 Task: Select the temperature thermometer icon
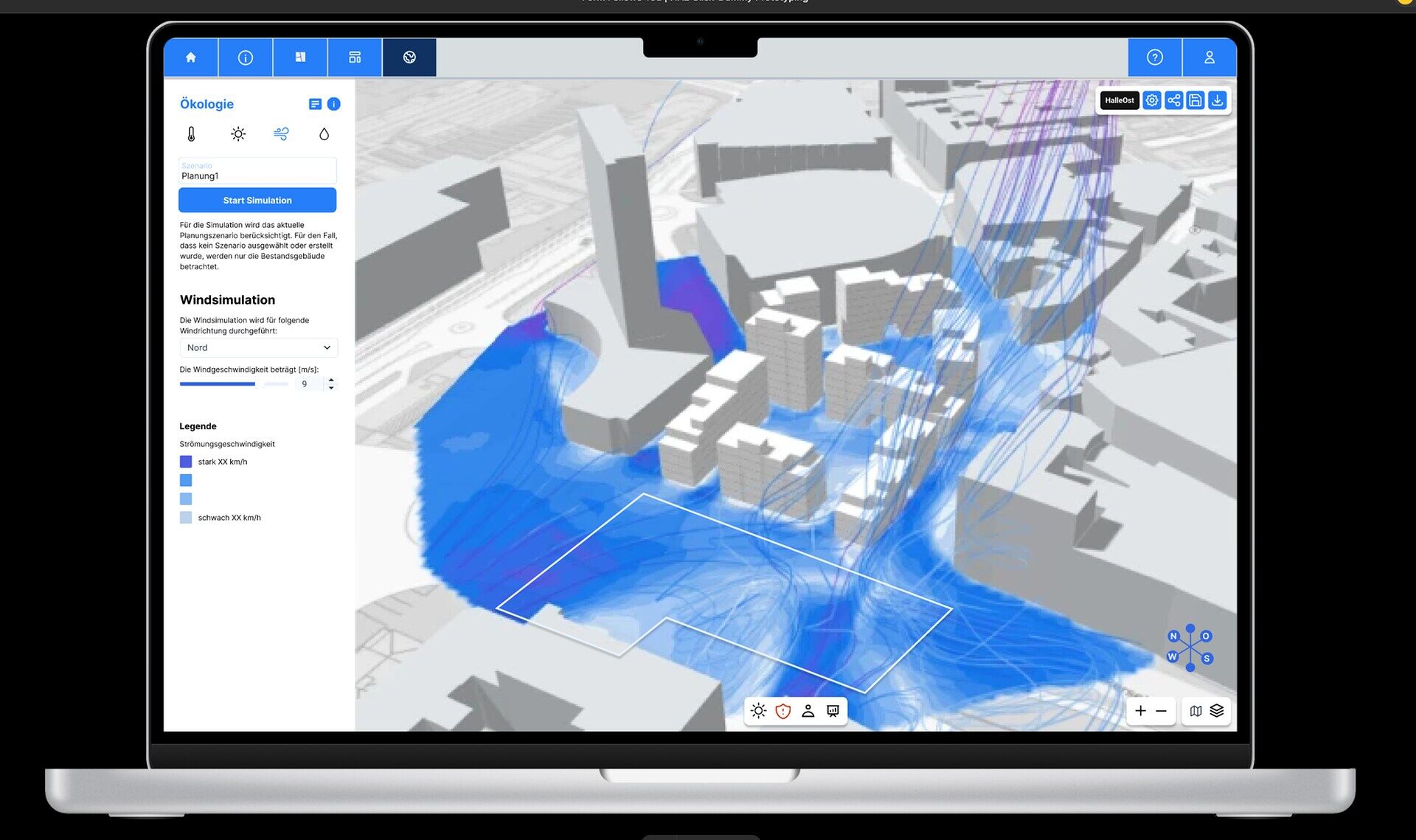click(x=191, y=133)
